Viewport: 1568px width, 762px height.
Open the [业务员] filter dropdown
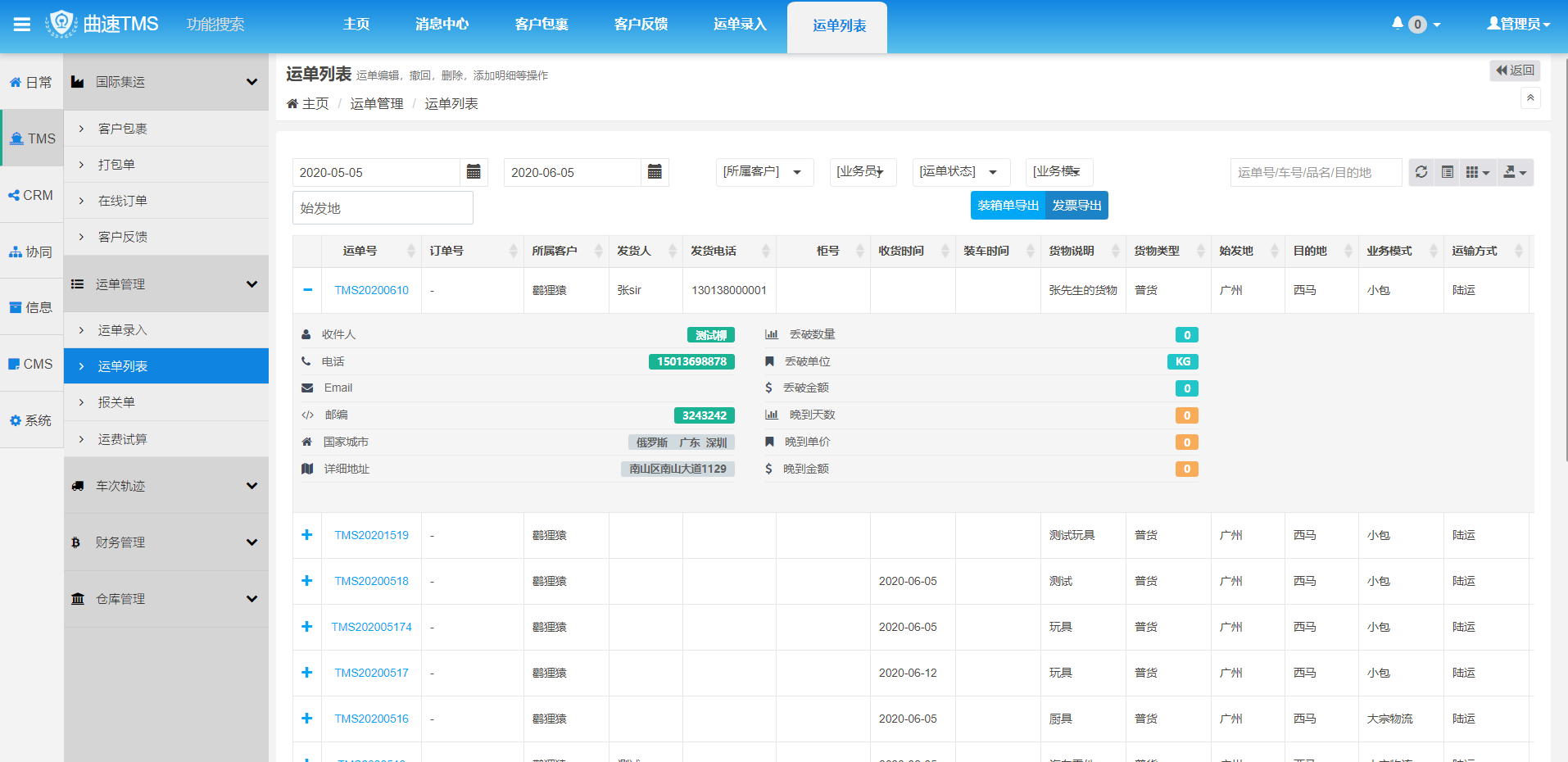pyautogui.click(x=863, y=172)
